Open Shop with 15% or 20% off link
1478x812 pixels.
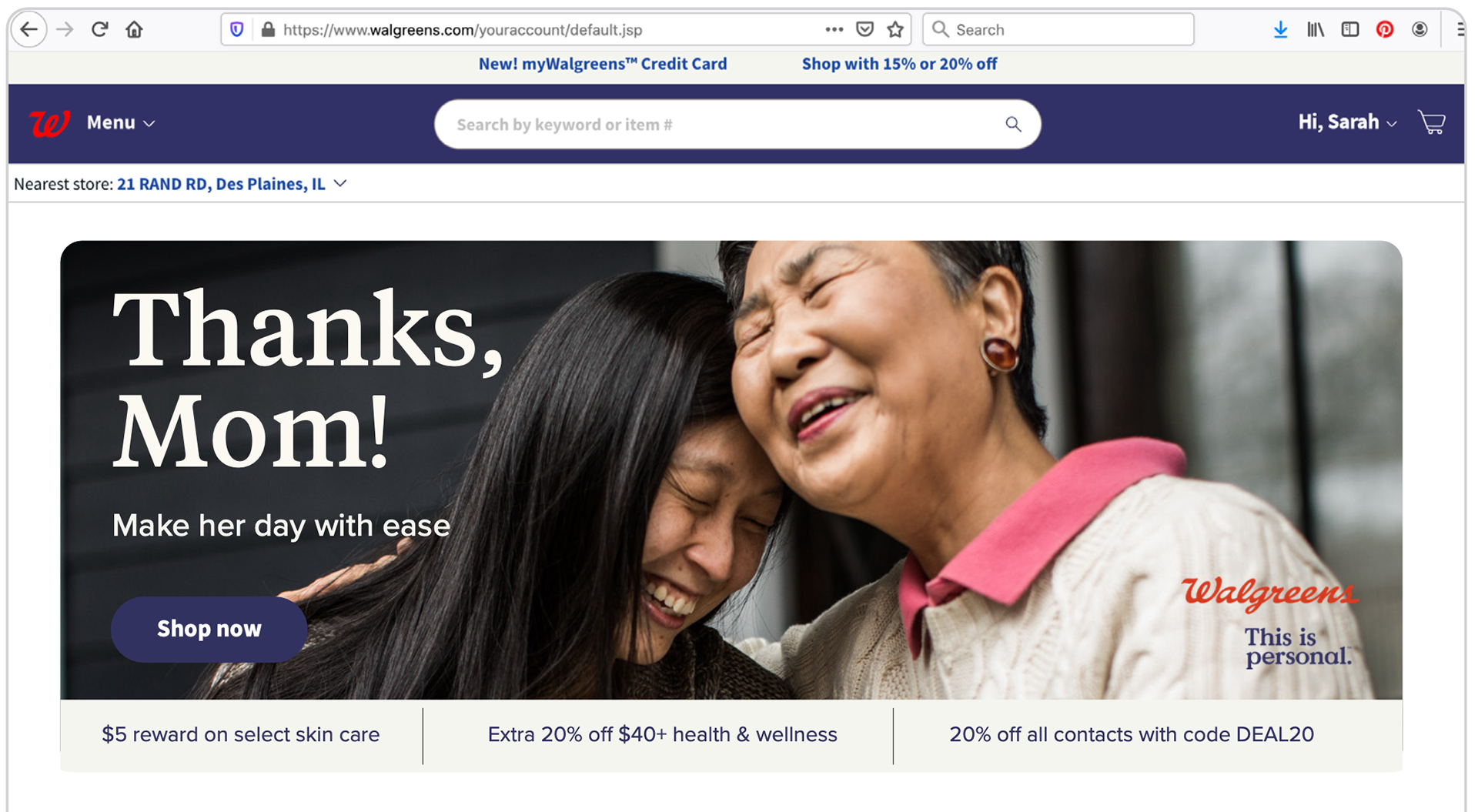click(899, 64)
